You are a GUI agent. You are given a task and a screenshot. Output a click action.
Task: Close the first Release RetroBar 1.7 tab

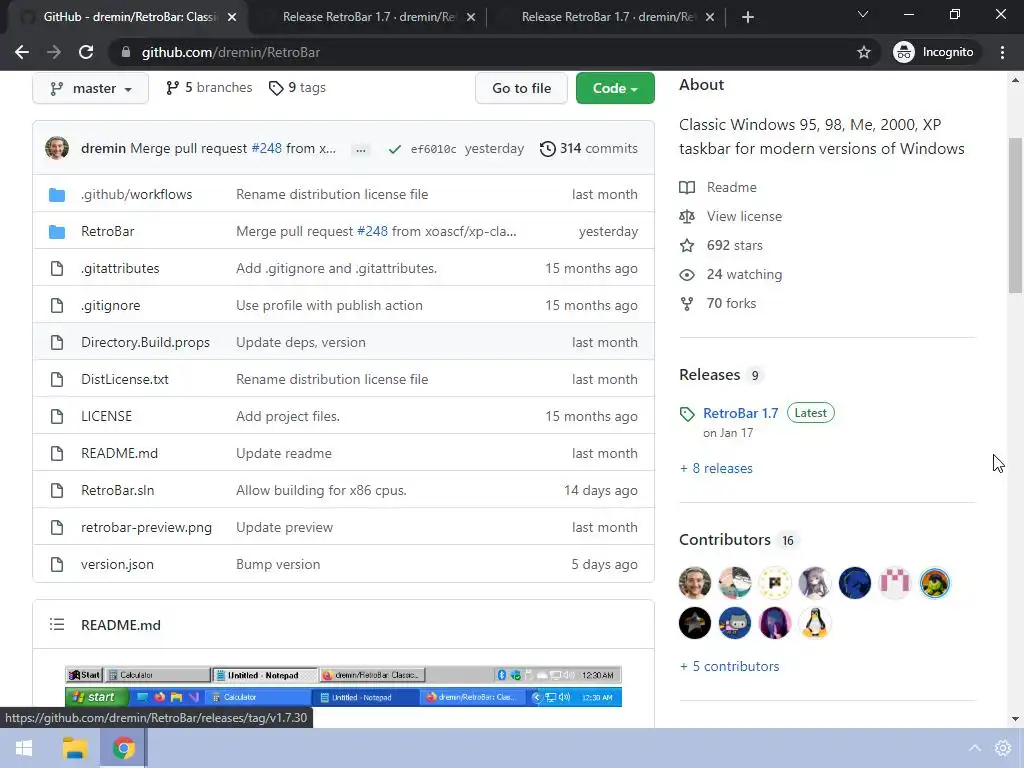[471, 17]
